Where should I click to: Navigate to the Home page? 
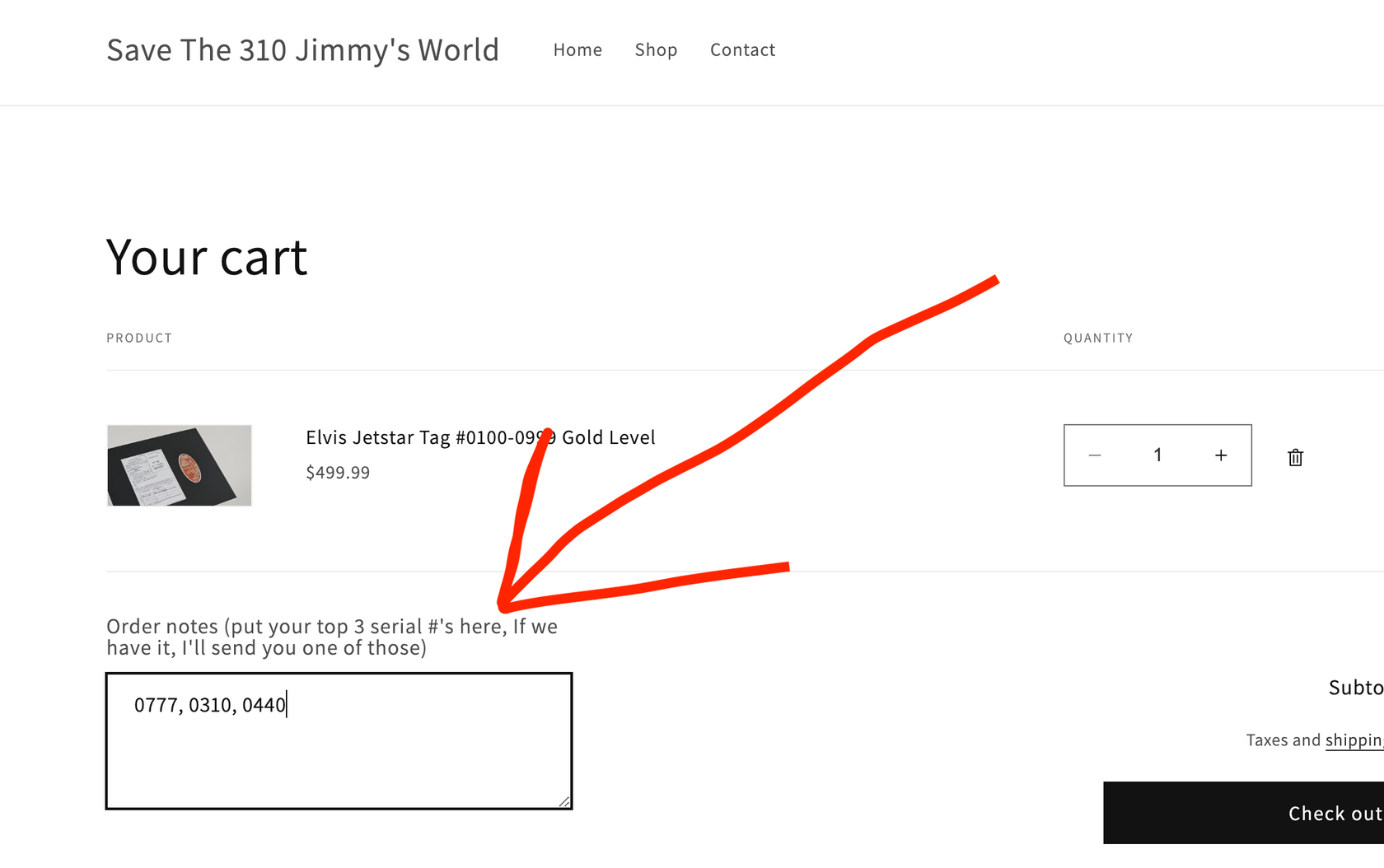click(577, 49)
